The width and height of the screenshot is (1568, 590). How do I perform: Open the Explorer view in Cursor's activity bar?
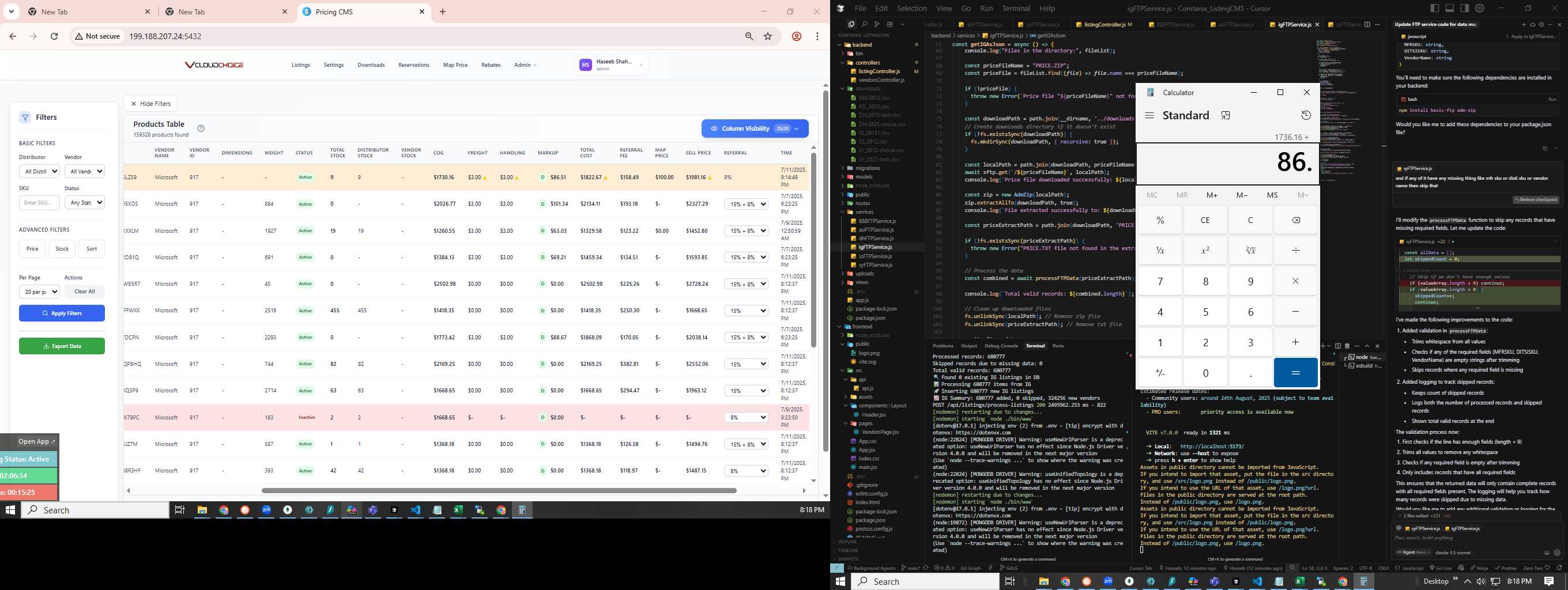coord(851,24)
